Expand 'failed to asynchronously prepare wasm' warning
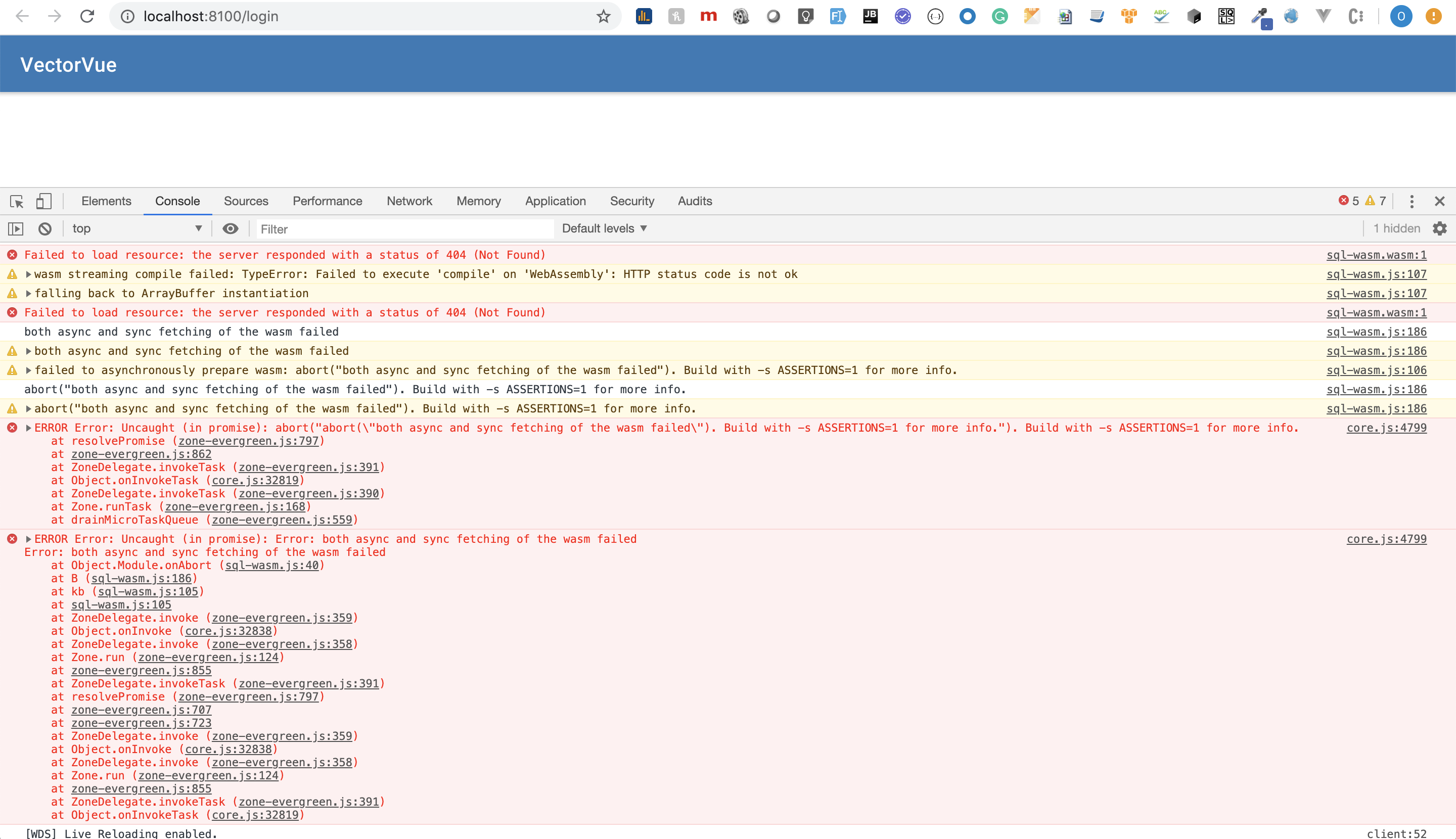This screenshot has height=839, width=1456. tap(28, 370)
